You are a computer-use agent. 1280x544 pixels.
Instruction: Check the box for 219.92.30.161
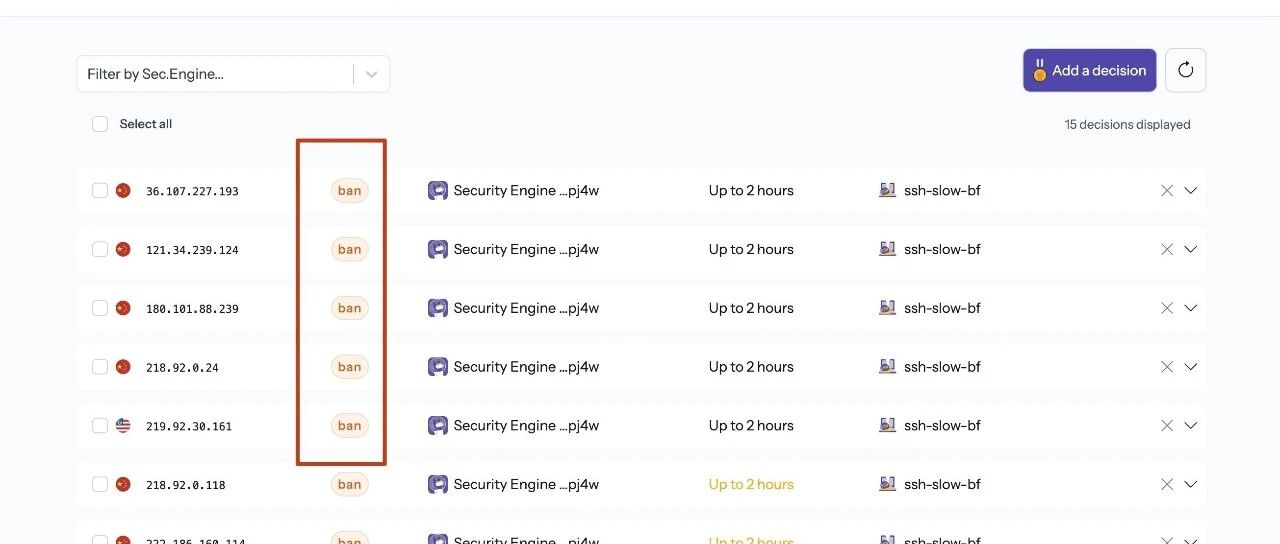(x=100, y=425)
